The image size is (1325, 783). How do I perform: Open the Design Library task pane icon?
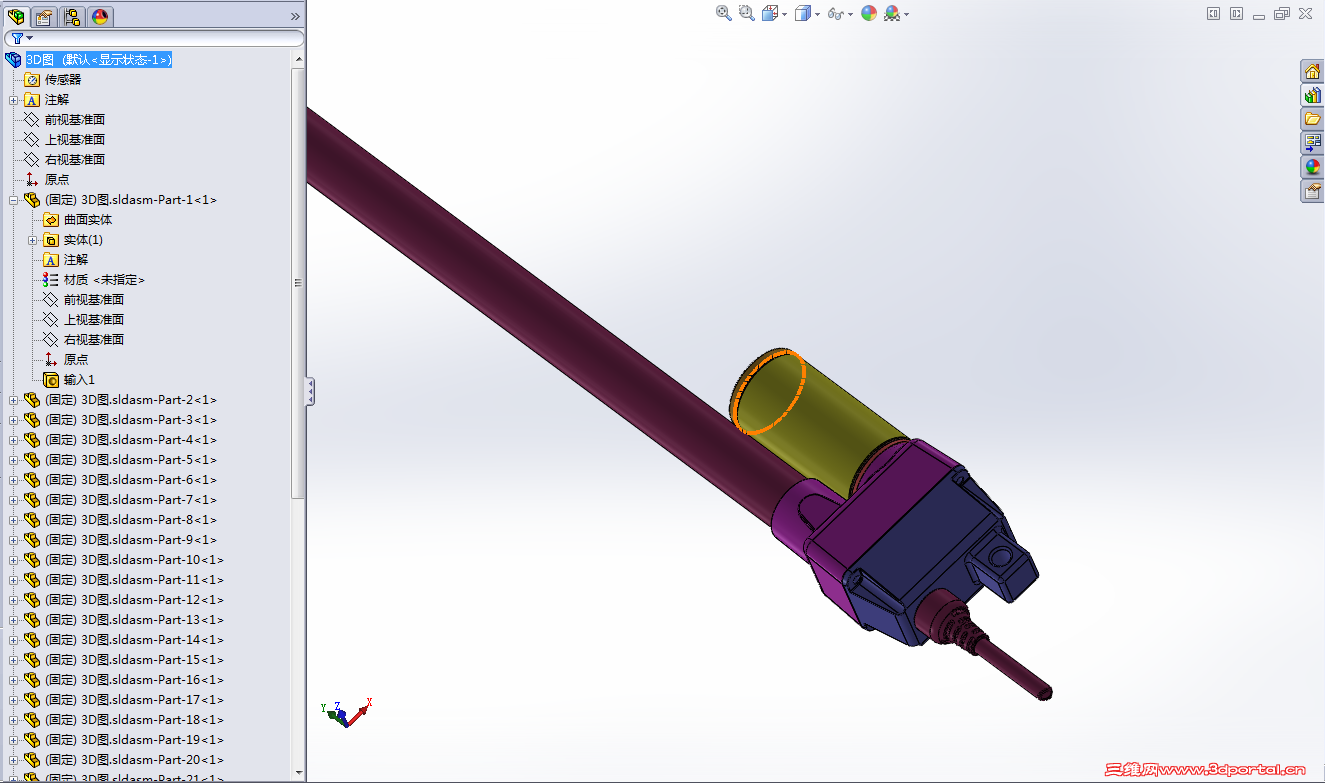(x=1312, y=95)
